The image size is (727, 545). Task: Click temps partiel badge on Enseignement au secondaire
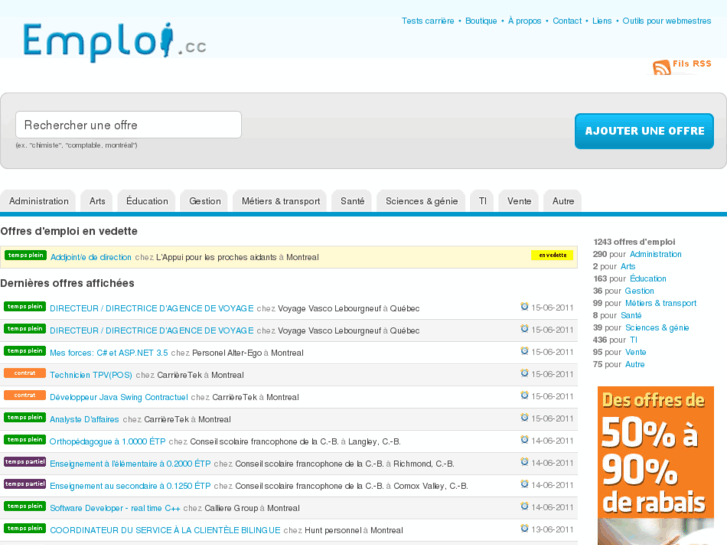pyautogui.click(x=25, y=484)
